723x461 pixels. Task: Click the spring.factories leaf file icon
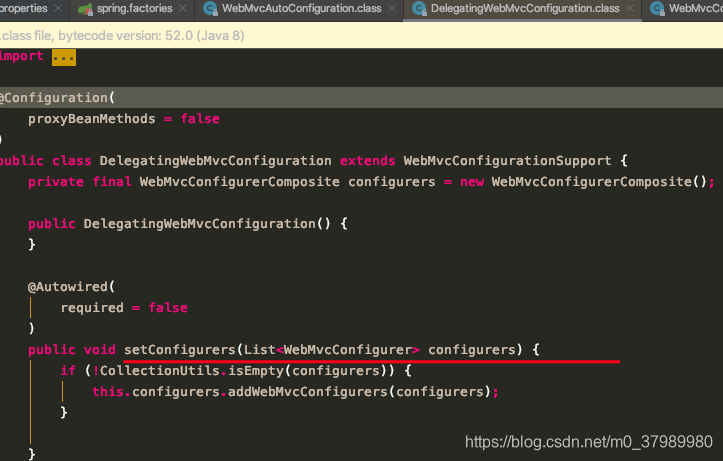coord(85,9)
